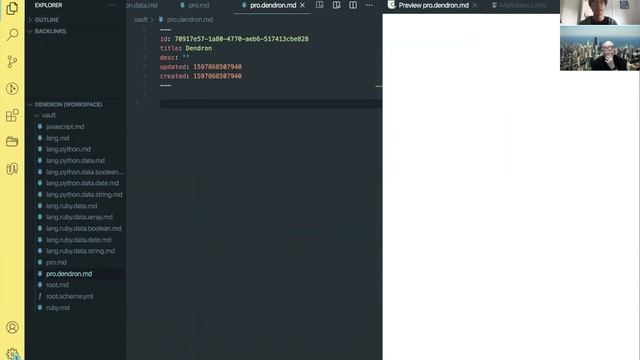This screenshot has width=640, height=360.
Task: Open the Run and Debug view
Action: (12, 89)
